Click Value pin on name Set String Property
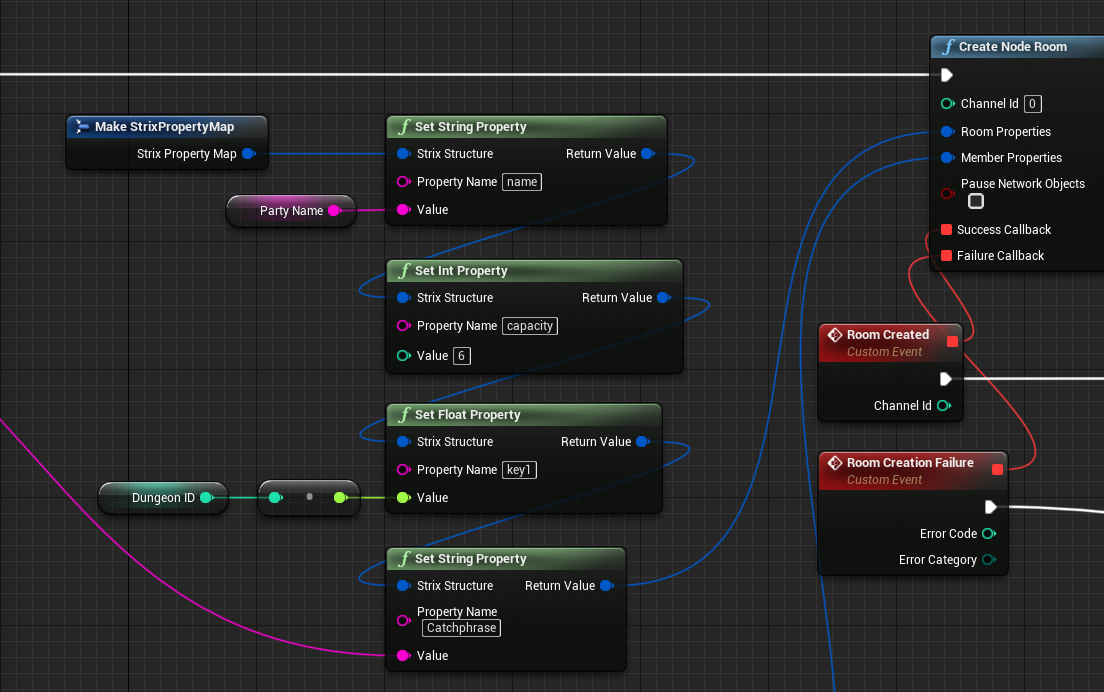 click(x=403, y=210)
